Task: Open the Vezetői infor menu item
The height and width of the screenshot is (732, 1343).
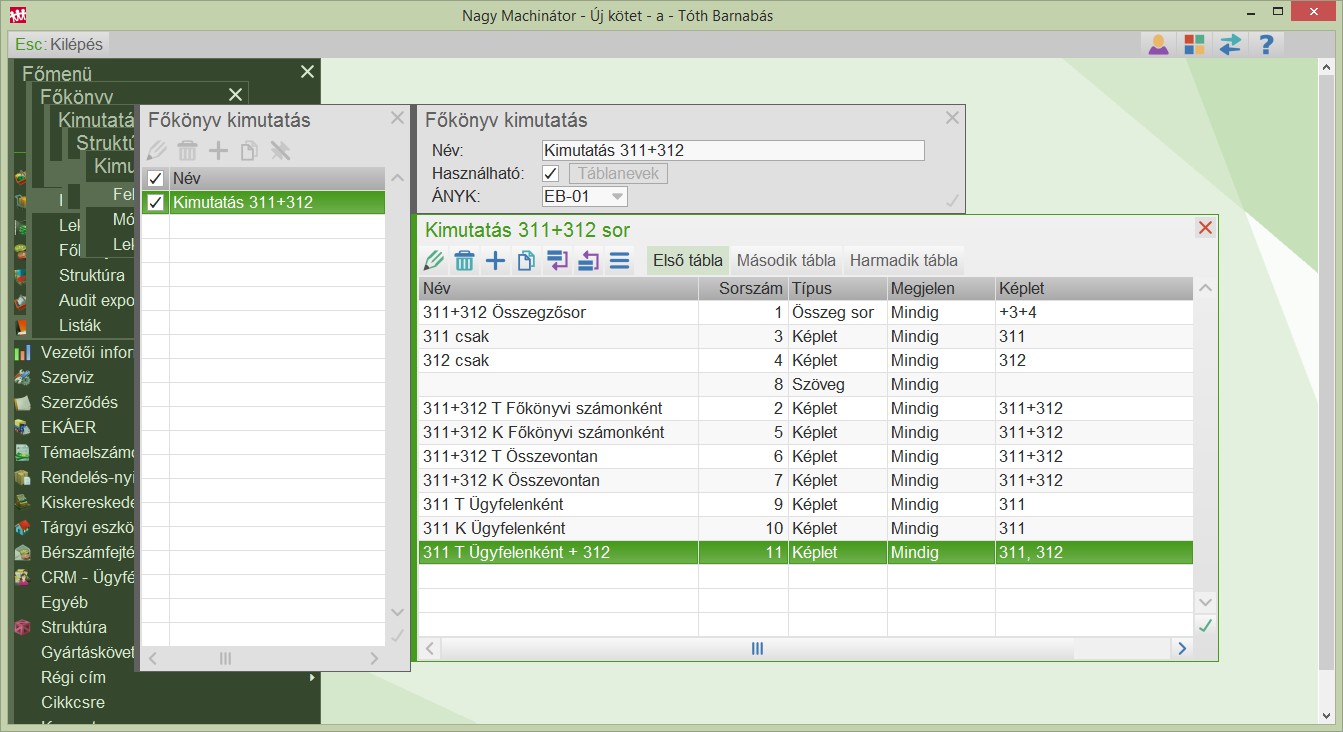Action: coord(86,352)
